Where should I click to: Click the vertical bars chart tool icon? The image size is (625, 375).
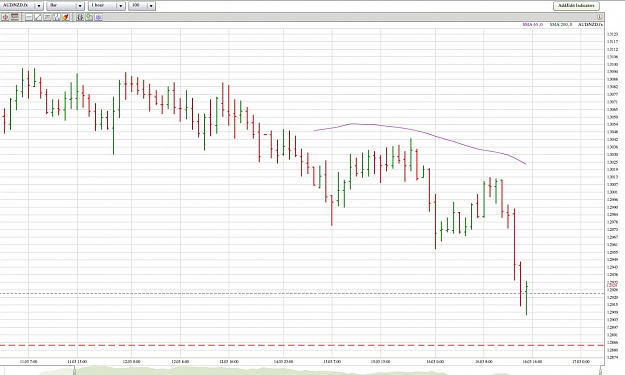point(56,17)
